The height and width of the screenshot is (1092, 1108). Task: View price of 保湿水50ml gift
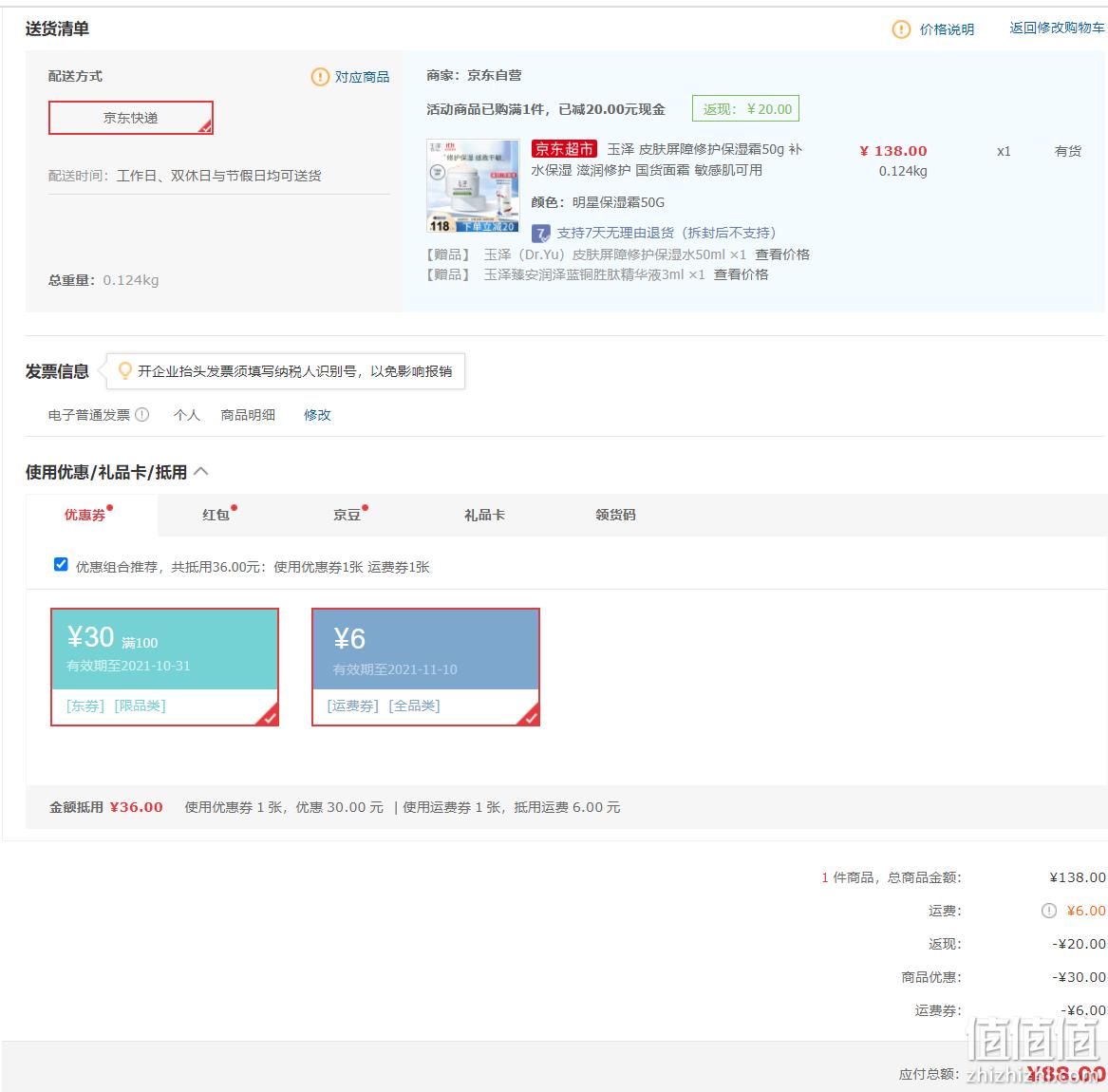tap(782, 254)
